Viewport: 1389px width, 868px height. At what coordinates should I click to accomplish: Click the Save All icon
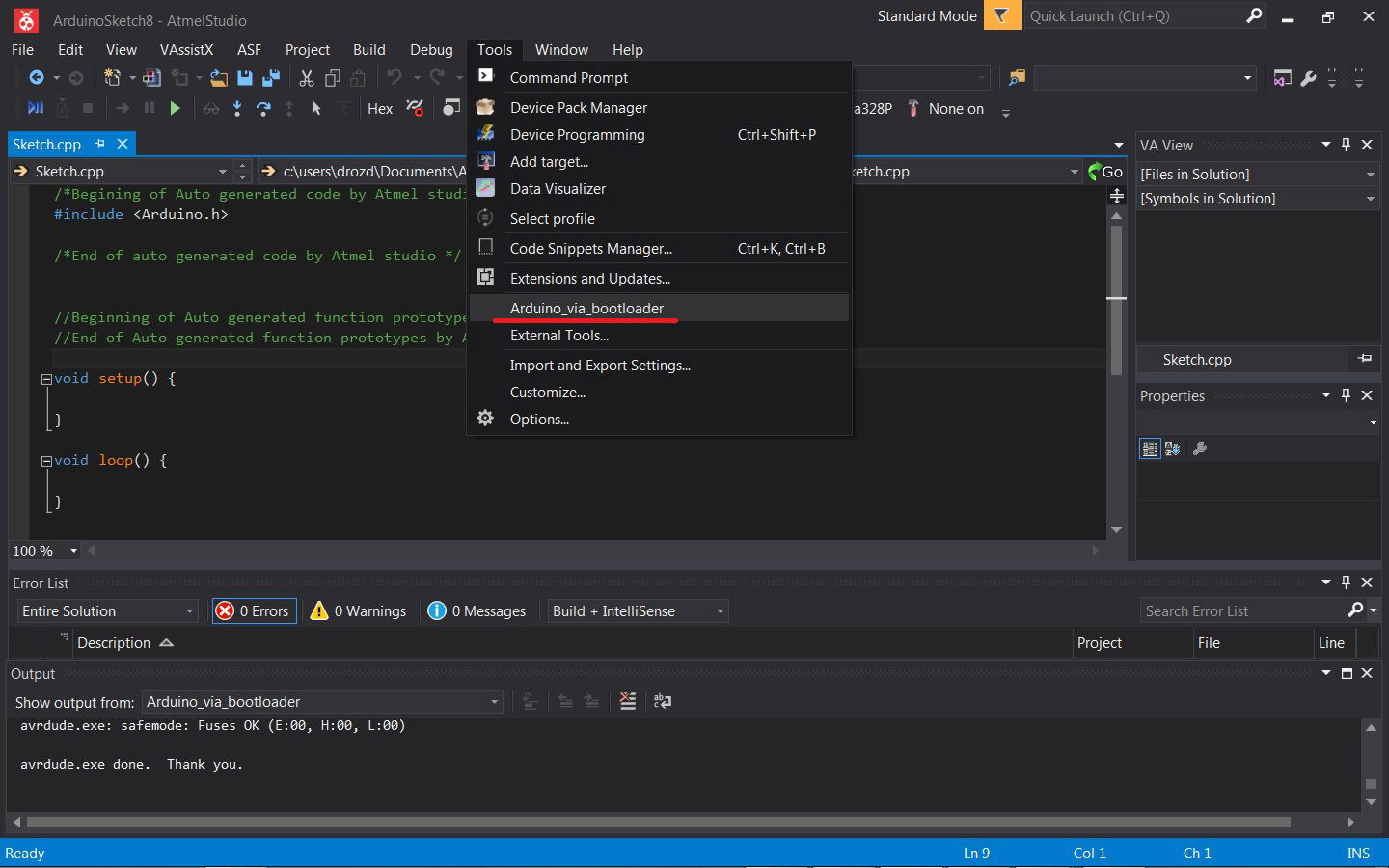click(271, 78)
